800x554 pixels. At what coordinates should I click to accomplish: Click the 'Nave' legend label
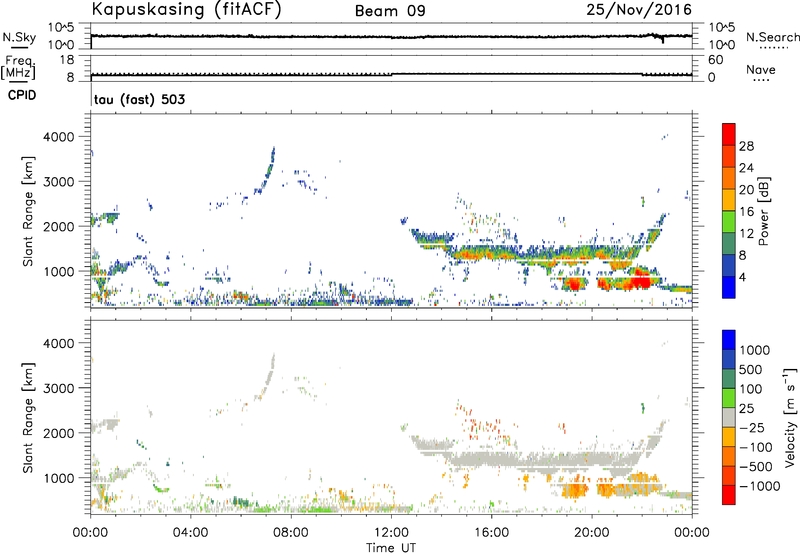(x=761, y=70)
